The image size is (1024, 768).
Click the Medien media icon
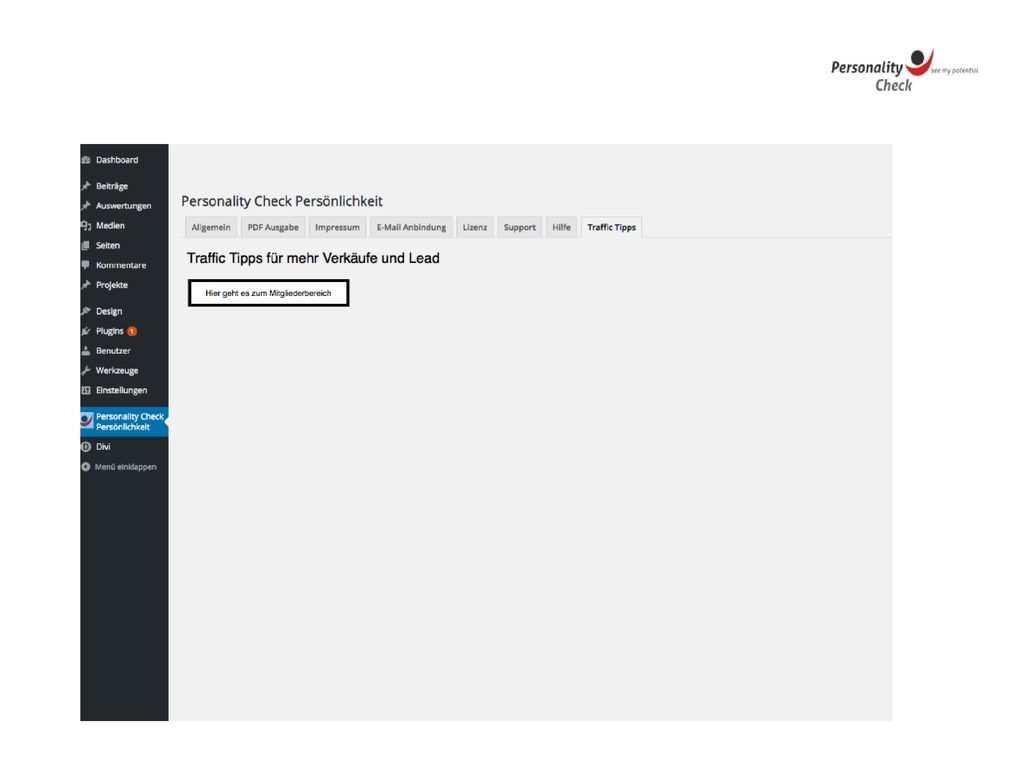pos(86,225)
